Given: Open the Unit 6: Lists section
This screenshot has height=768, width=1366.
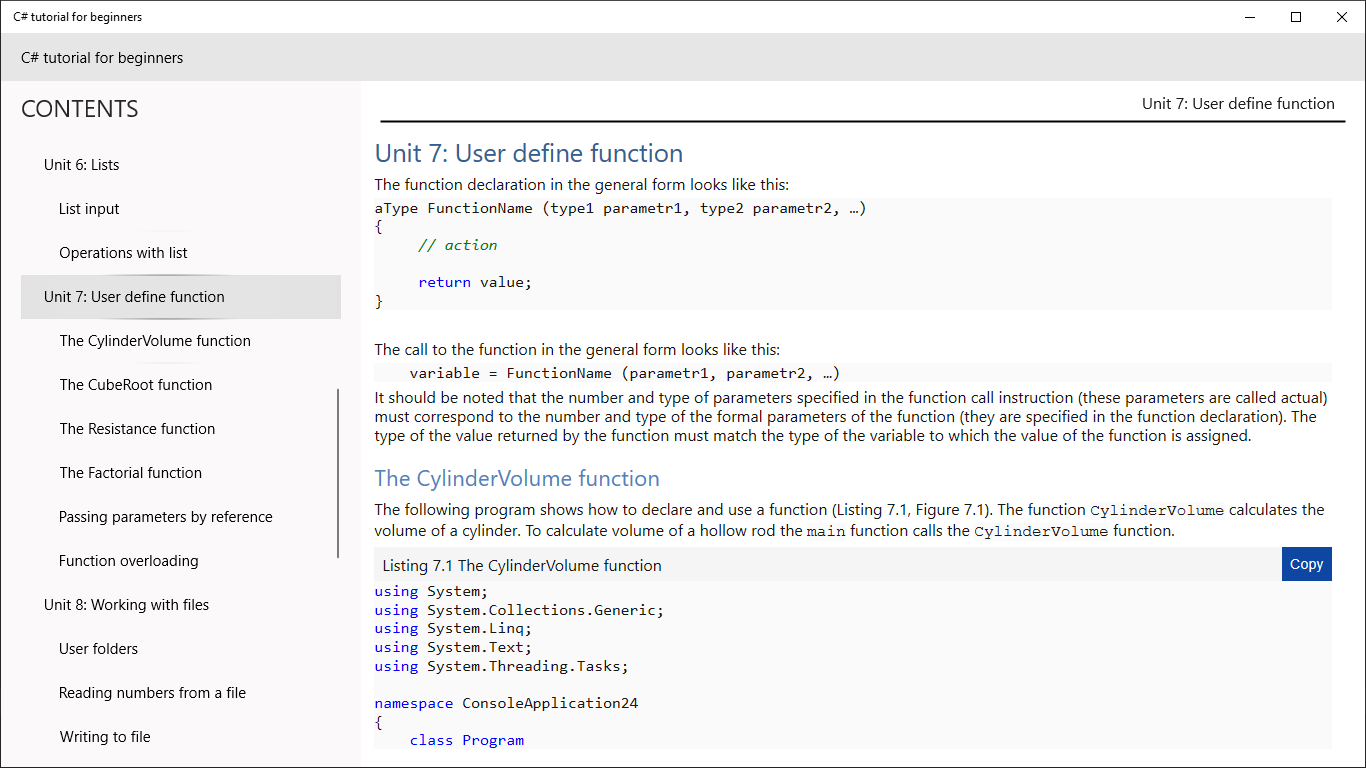Looking at the screenshot, I should coord(82,165).
